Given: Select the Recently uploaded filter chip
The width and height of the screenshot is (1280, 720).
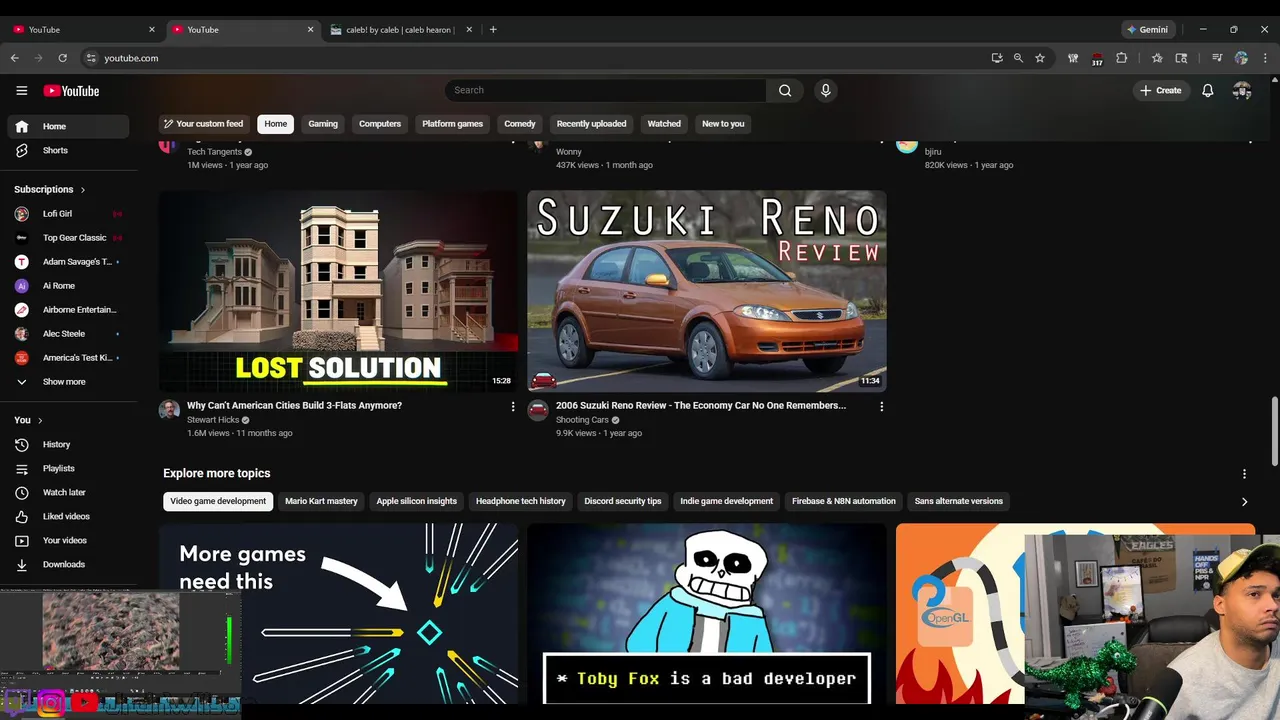Looking at the screenshot, I should coord(591,124).
